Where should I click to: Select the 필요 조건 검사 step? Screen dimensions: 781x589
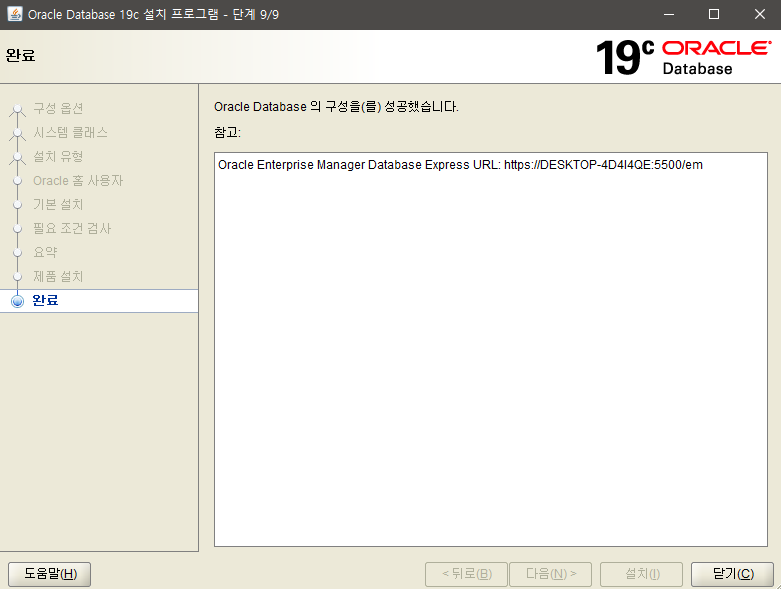pos(72,228)
